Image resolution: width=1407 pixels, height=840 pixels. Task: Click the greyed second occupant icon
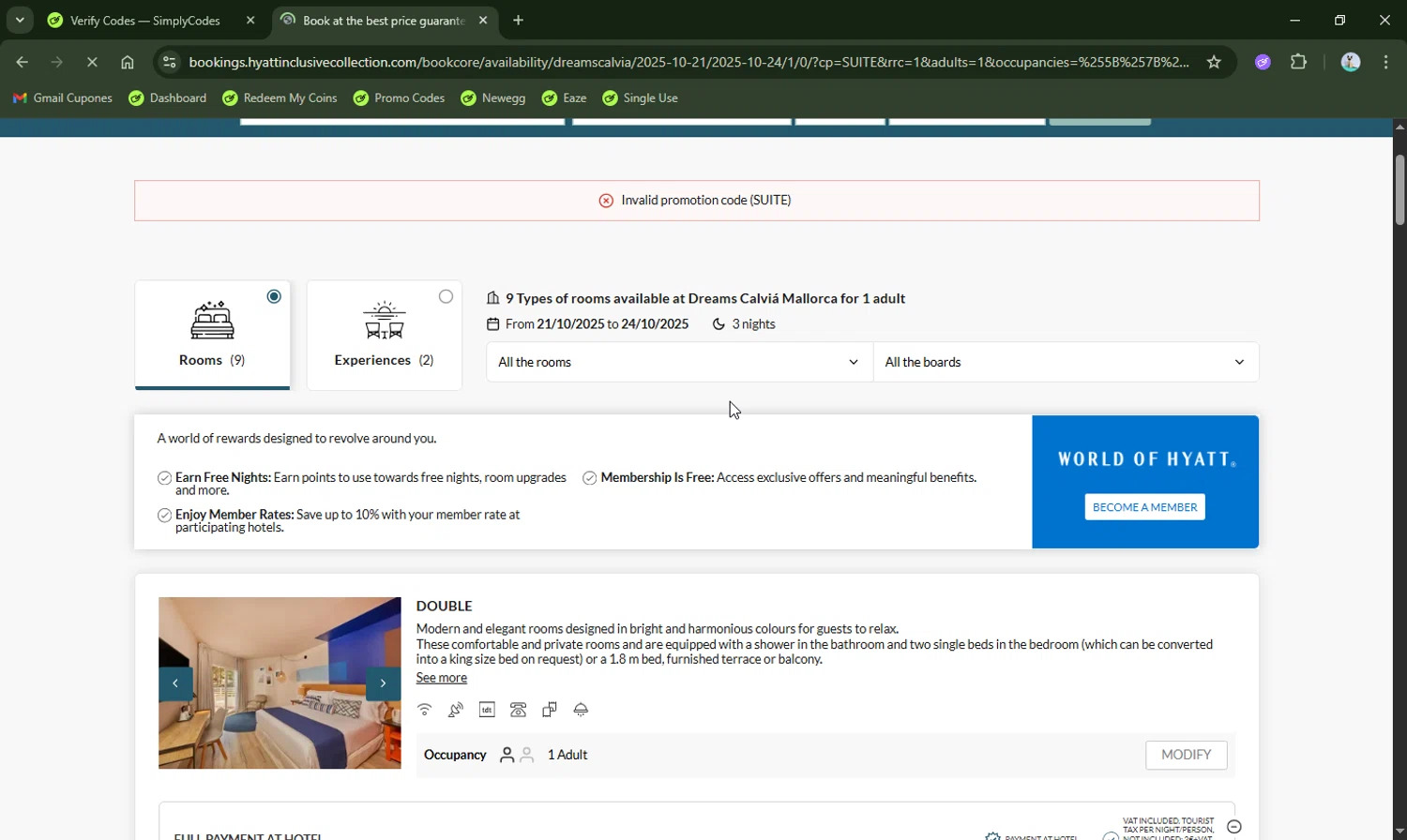pos(527,755)
